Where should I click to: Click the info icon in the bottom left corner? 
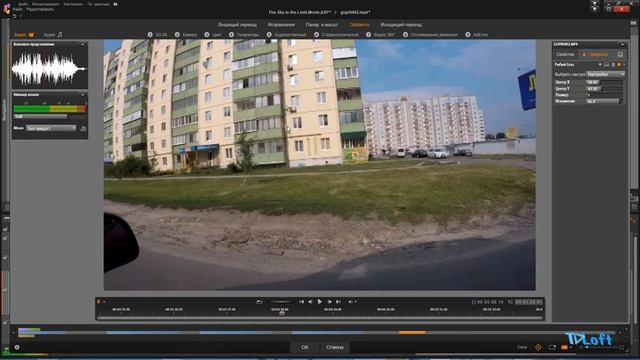17,347
